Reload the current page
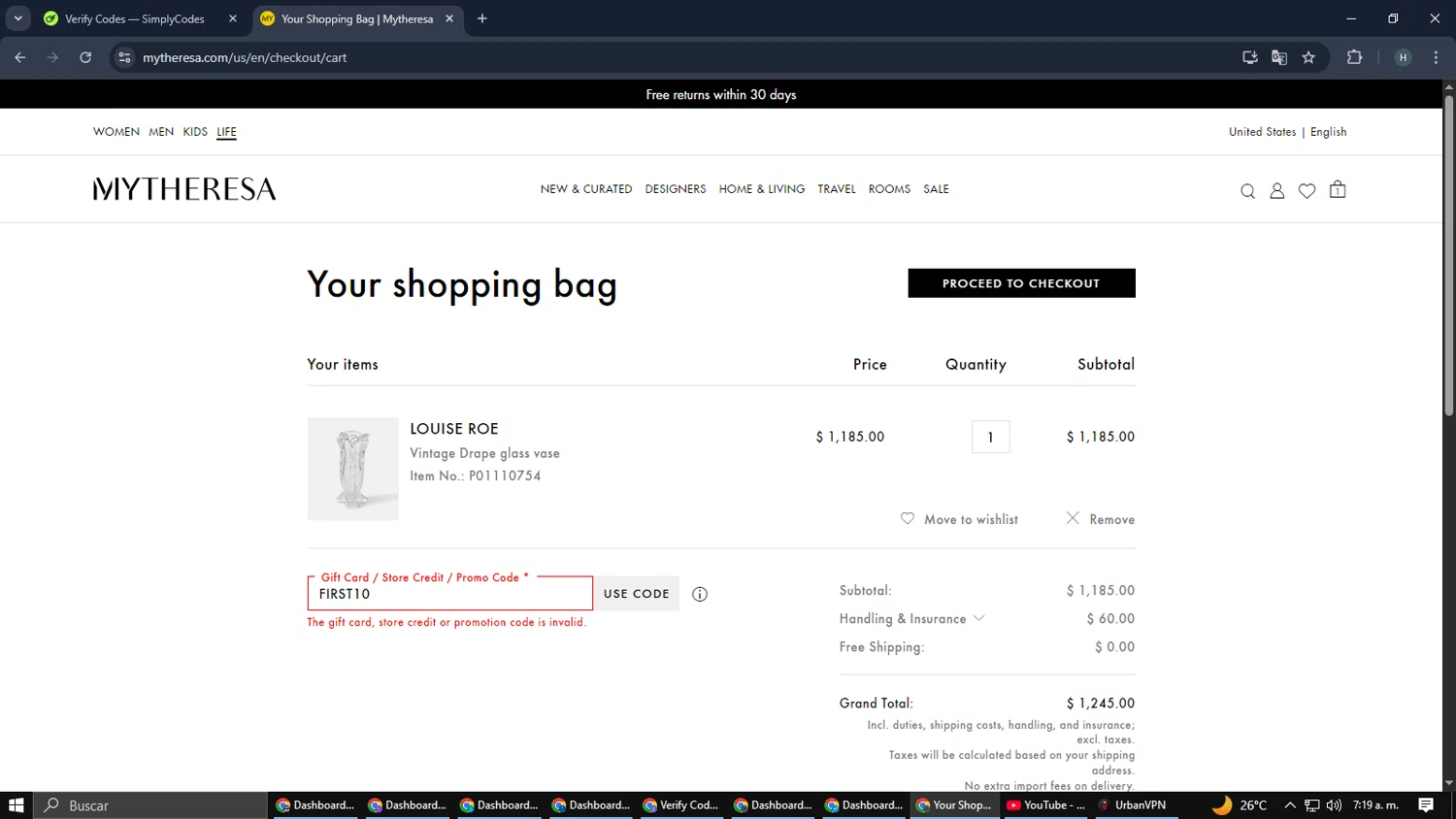This screenshot has width=1456, height=819. pyautogui.click(x=85, y=57)
